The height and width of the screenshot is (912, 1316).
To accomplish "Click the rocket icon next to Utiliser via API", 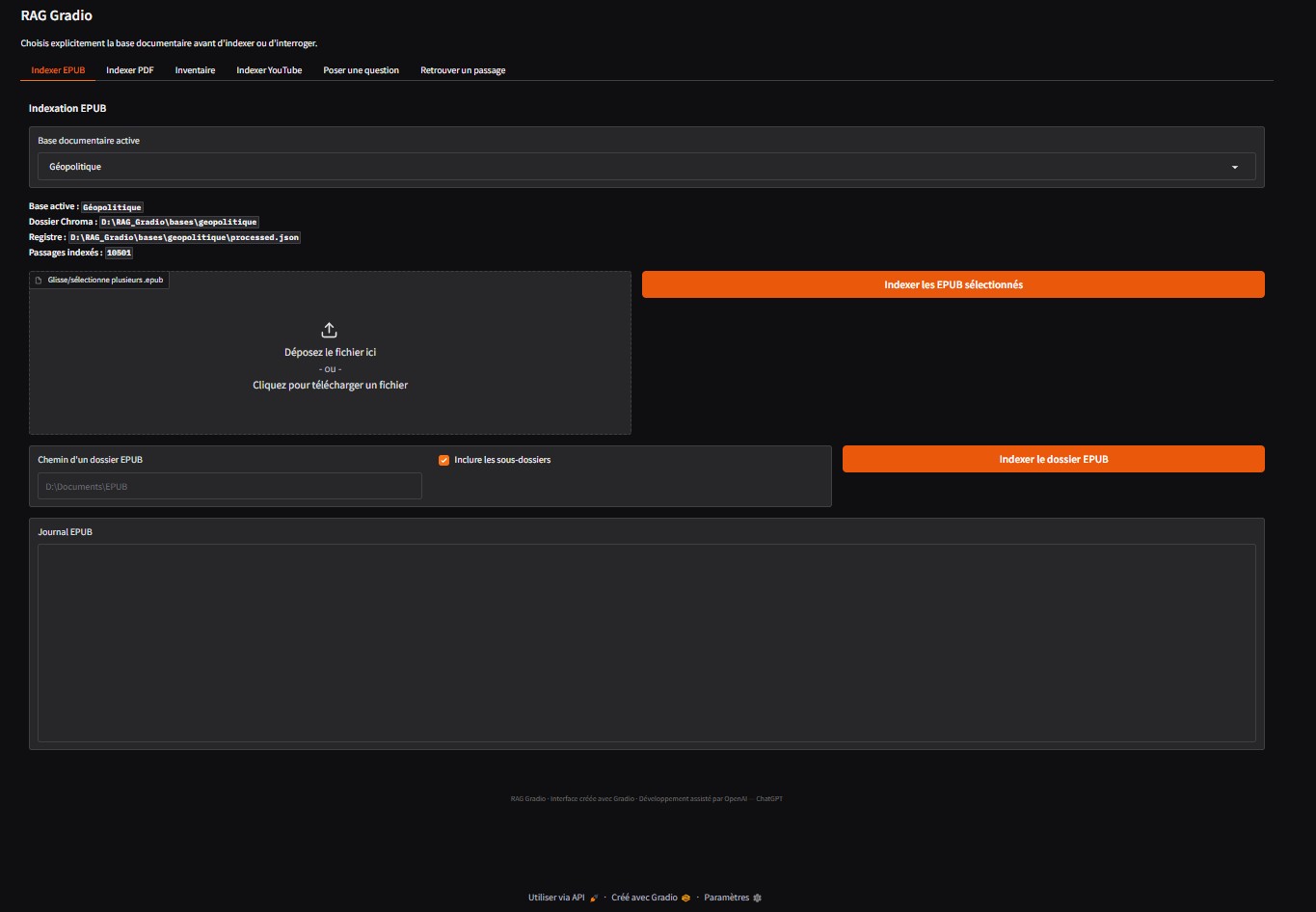I will (594, 898).
